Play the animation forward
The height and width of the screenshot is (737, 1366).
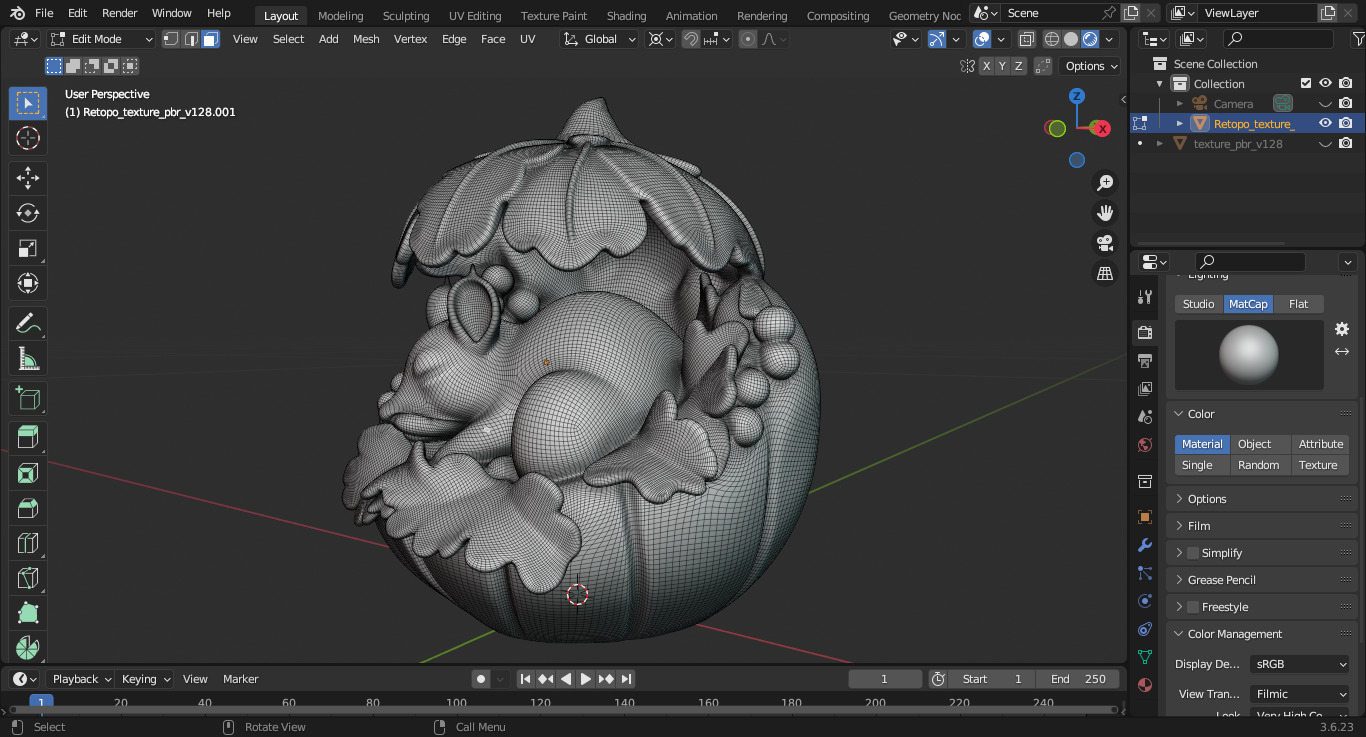586,679
